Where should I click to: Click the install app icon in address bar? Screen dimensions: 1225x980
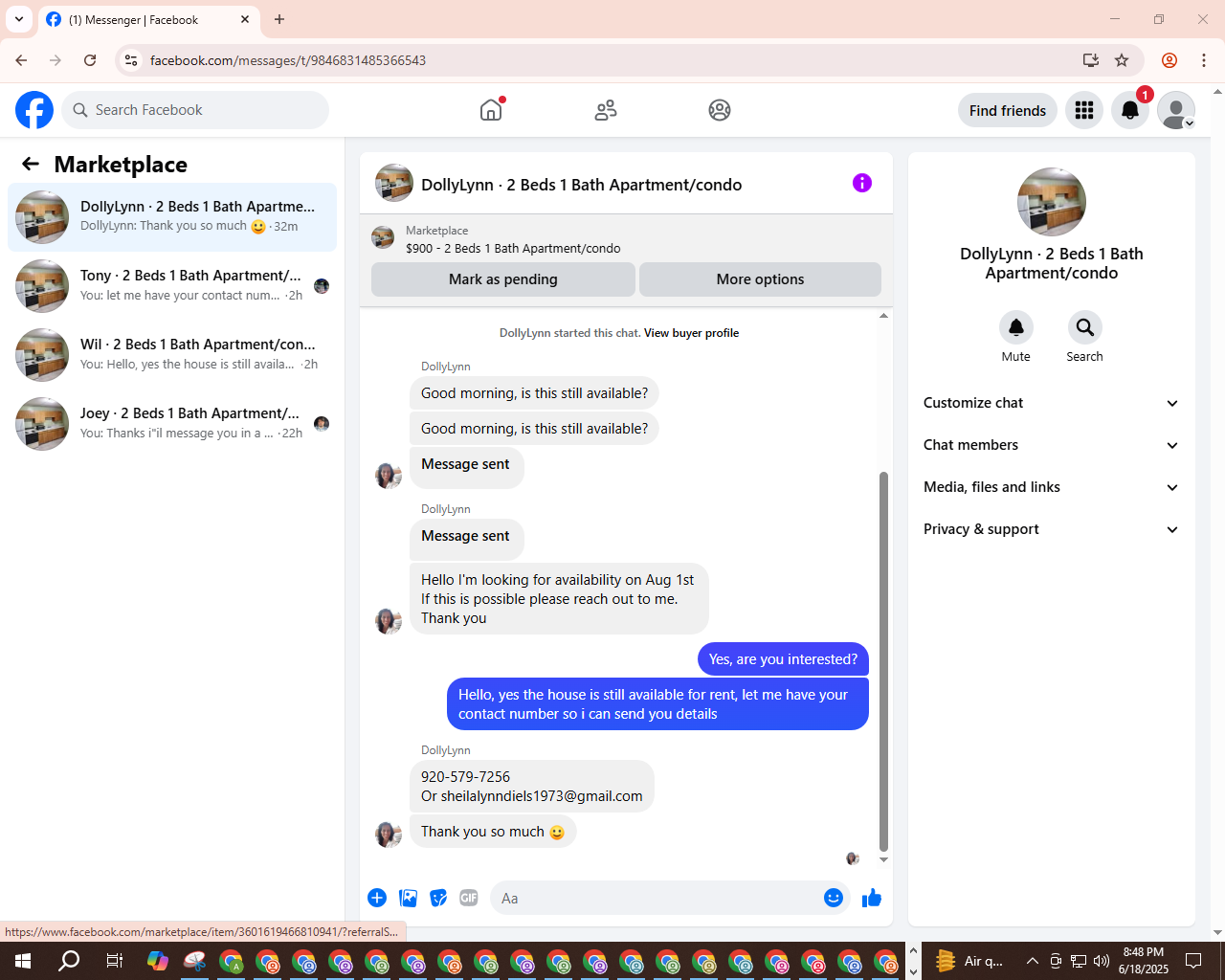tap(1090, 60)
